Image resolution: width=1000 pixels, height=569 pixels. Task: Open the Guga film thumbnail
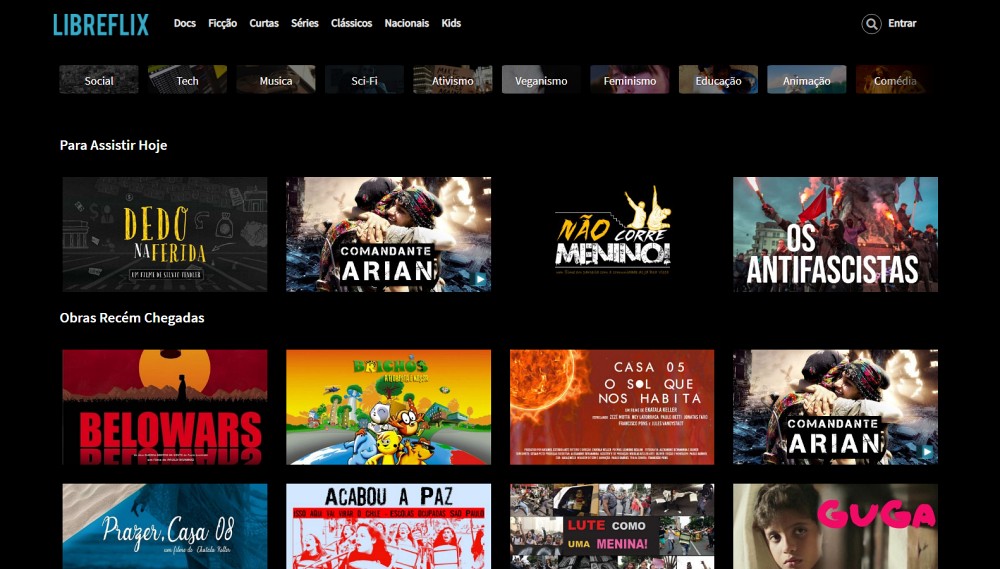[x=835, y=526]
